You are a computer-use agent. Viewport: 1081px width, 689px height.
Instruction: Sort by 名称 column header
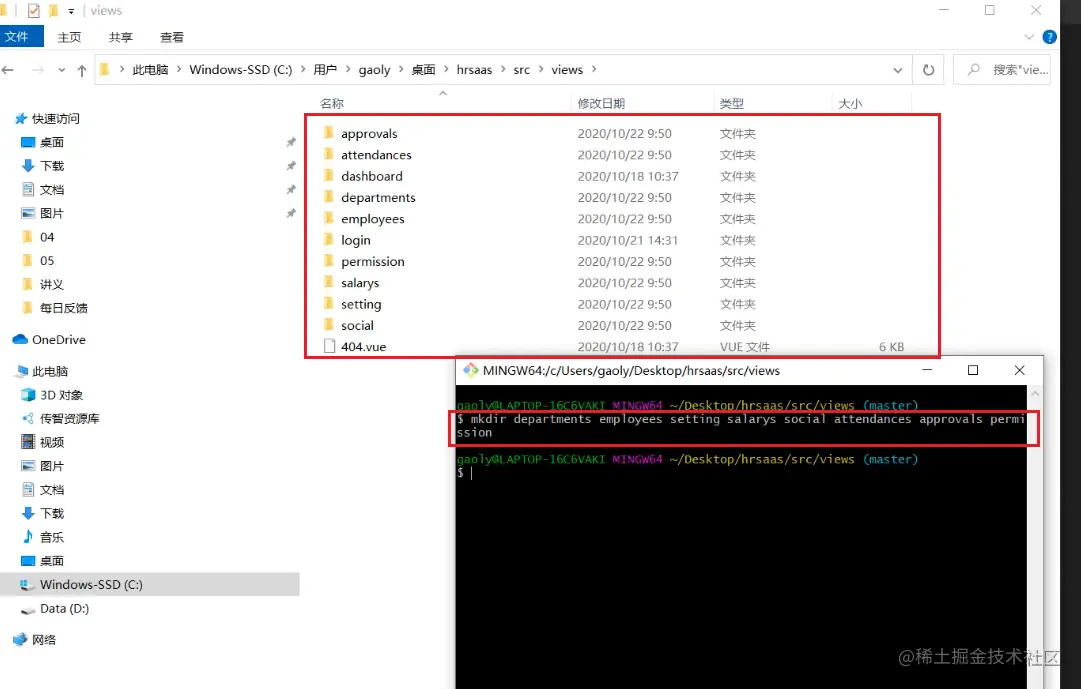point(332,103)
